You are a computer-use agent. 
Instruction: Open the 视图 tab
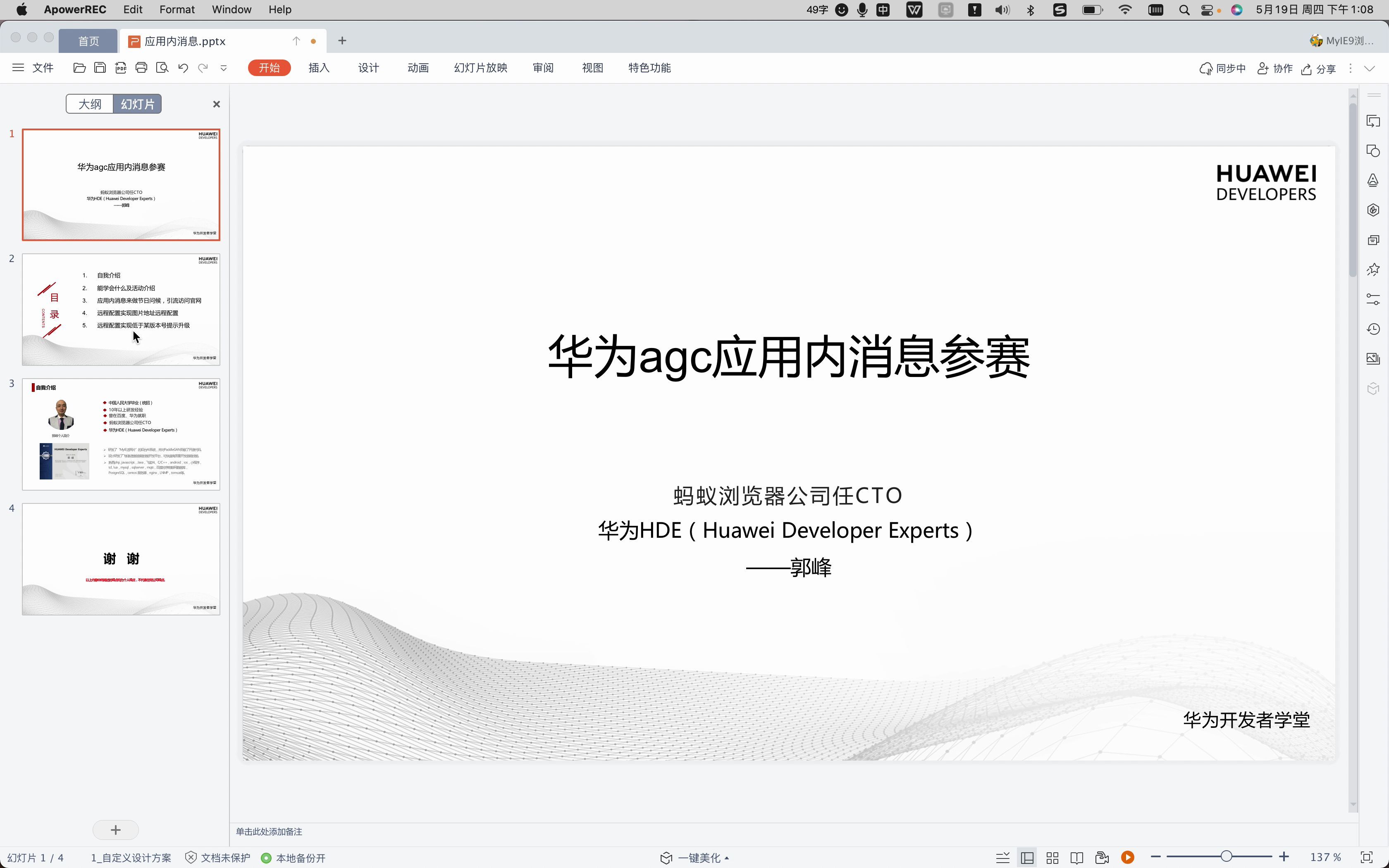coord(592,68)
